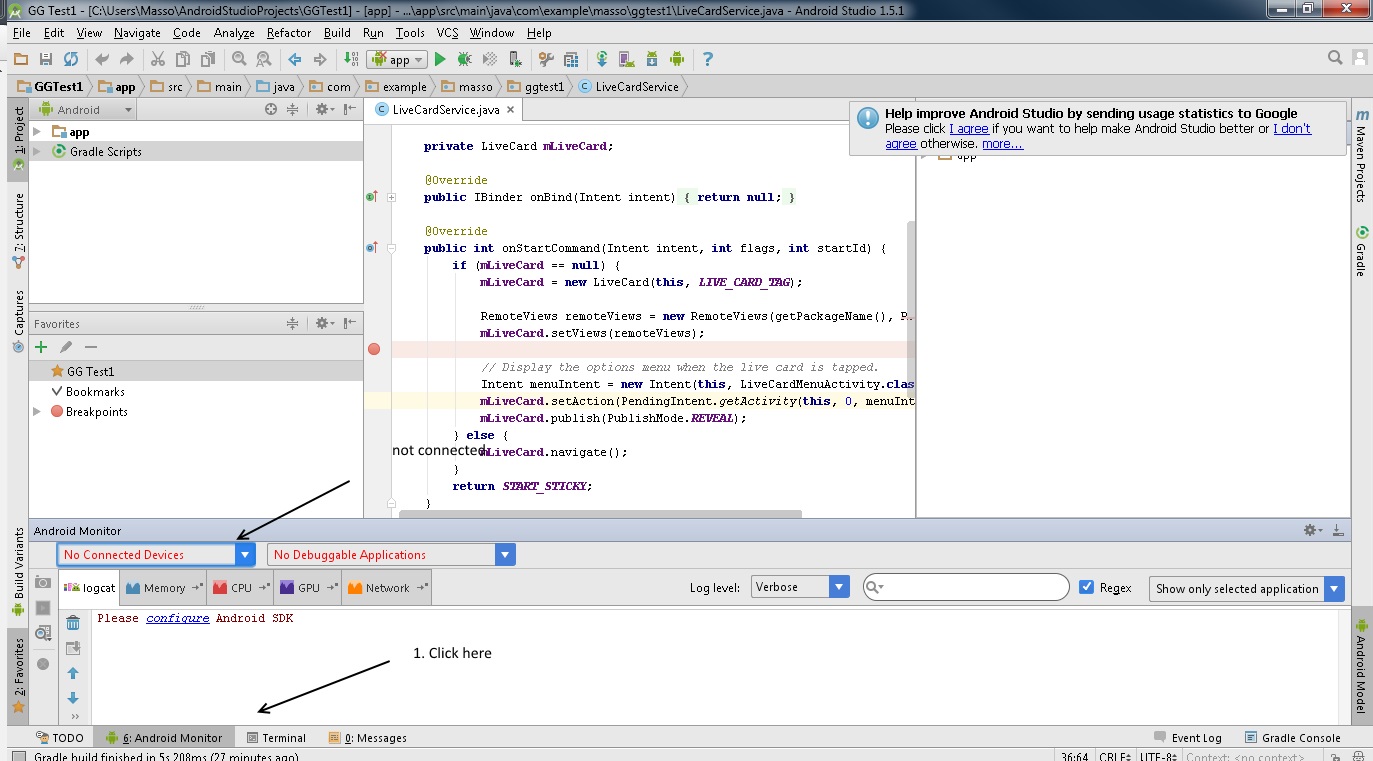1373x761 pixels.
Task: Switch to the Network monitor tab
Action: pos(387,588)
